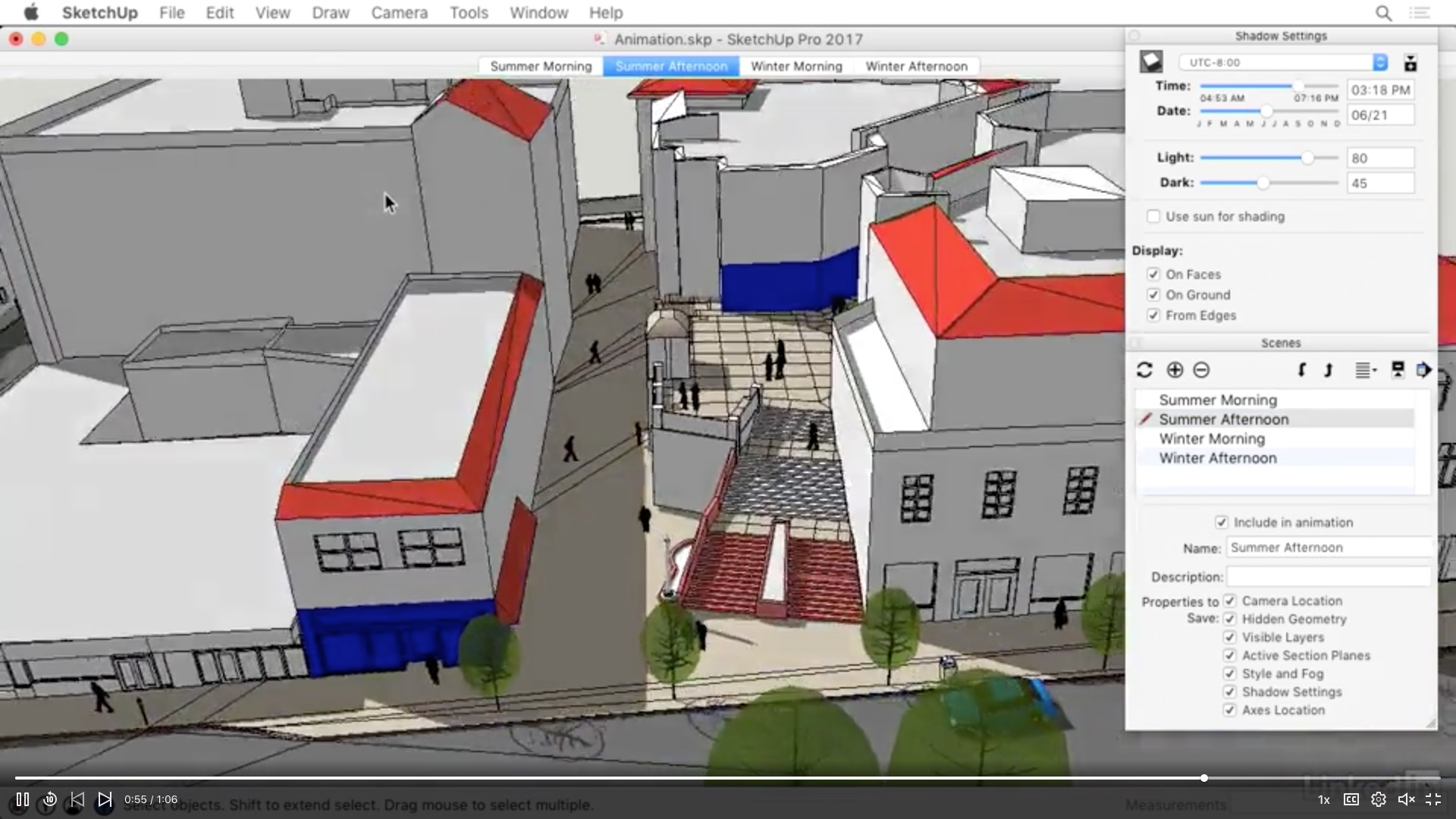Click the Hide Details icon in Scenes
This screenshot has width=1456, height=819.
[1398, 370]
